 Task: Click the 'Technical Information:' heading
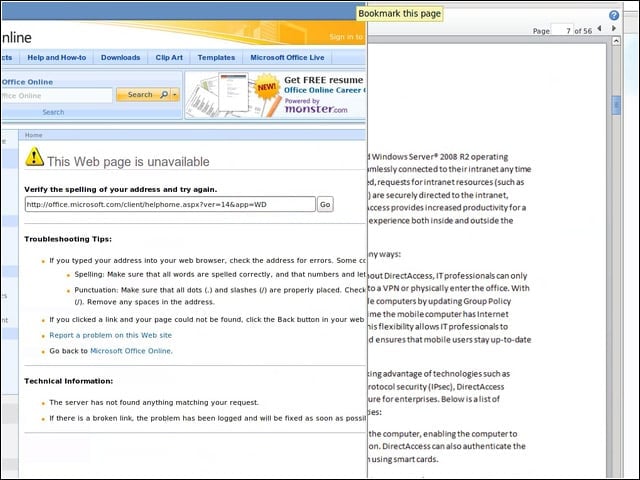[x=69, y=381]
